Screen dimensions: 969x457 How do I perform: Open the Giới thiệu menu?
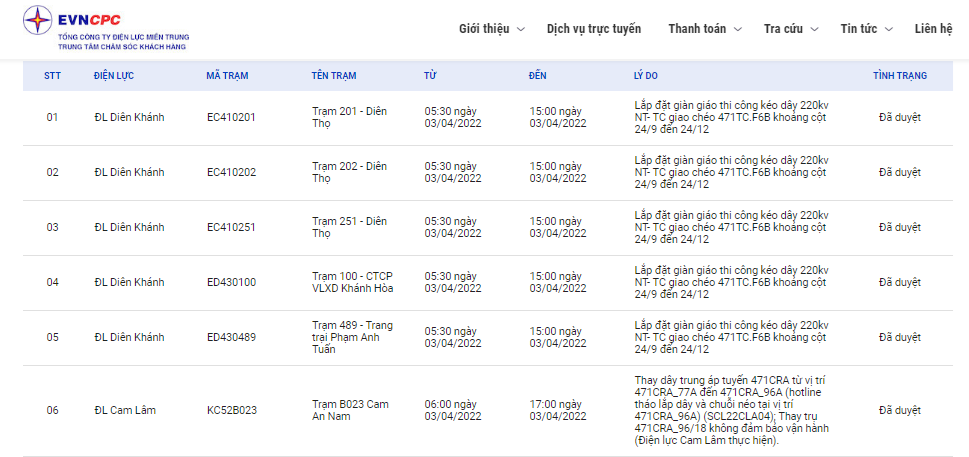pyautogui.click(x=485, y=28)
